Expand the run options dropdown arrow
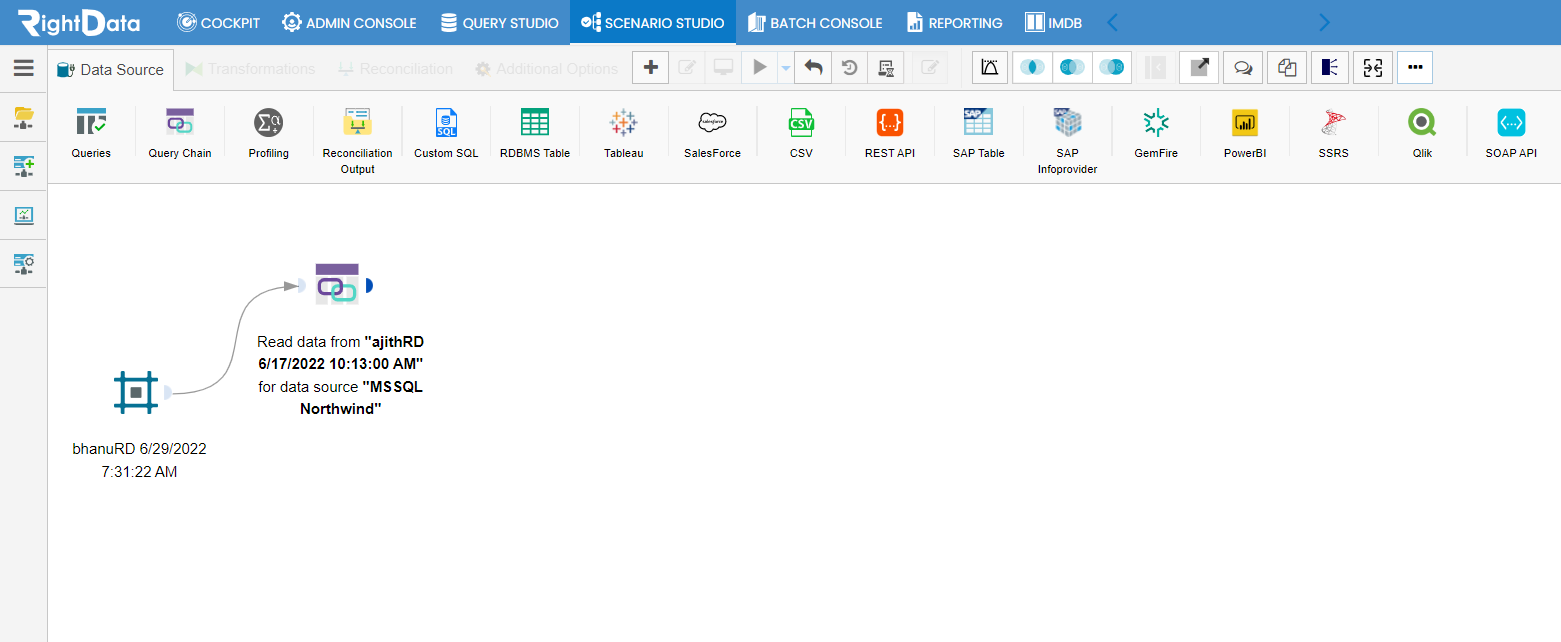This screenshot has width=1561, height=642. pyautogui.click(x=785, y=68)
